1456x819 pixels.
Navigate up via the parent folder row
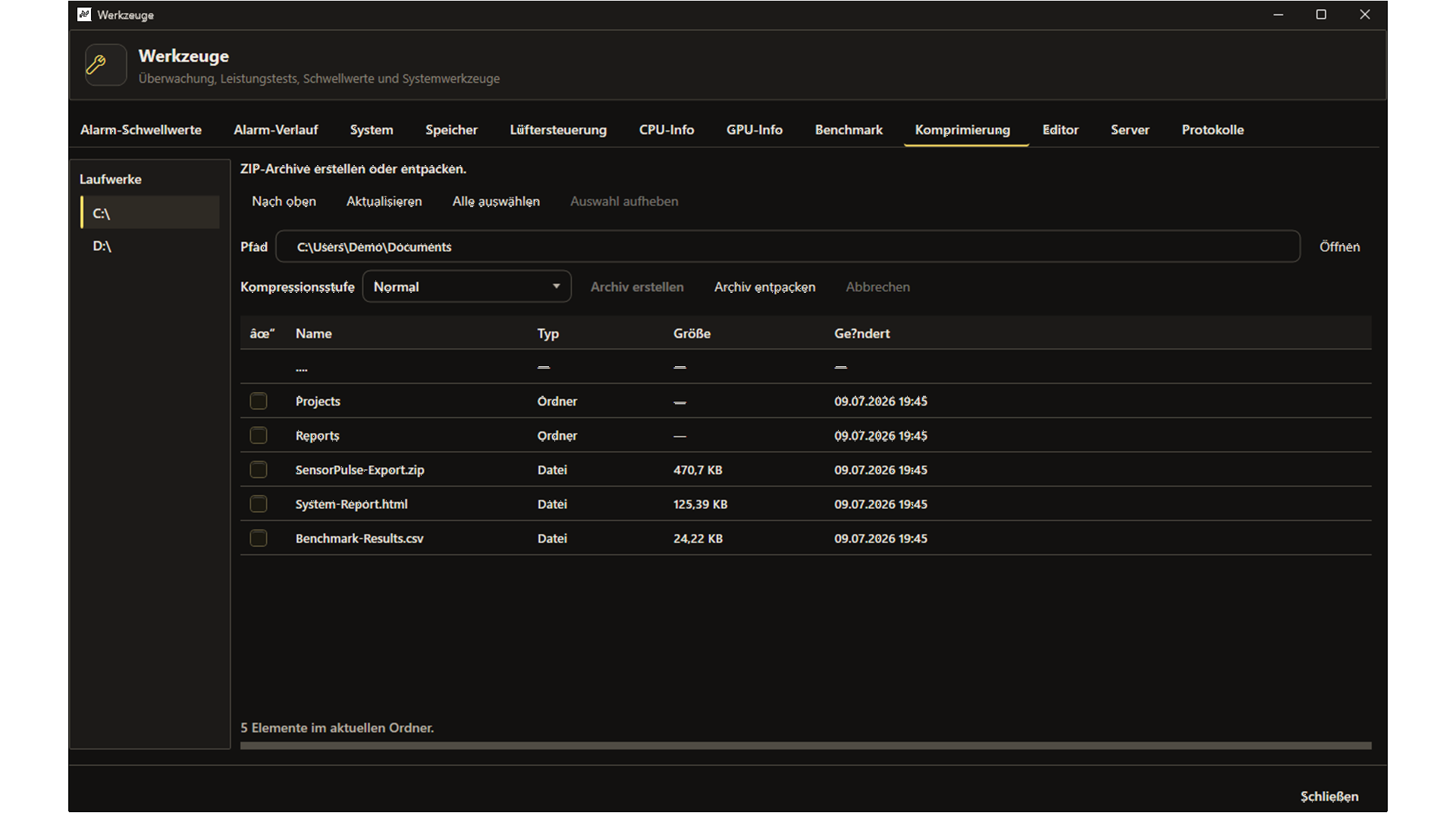pos(805,367)
